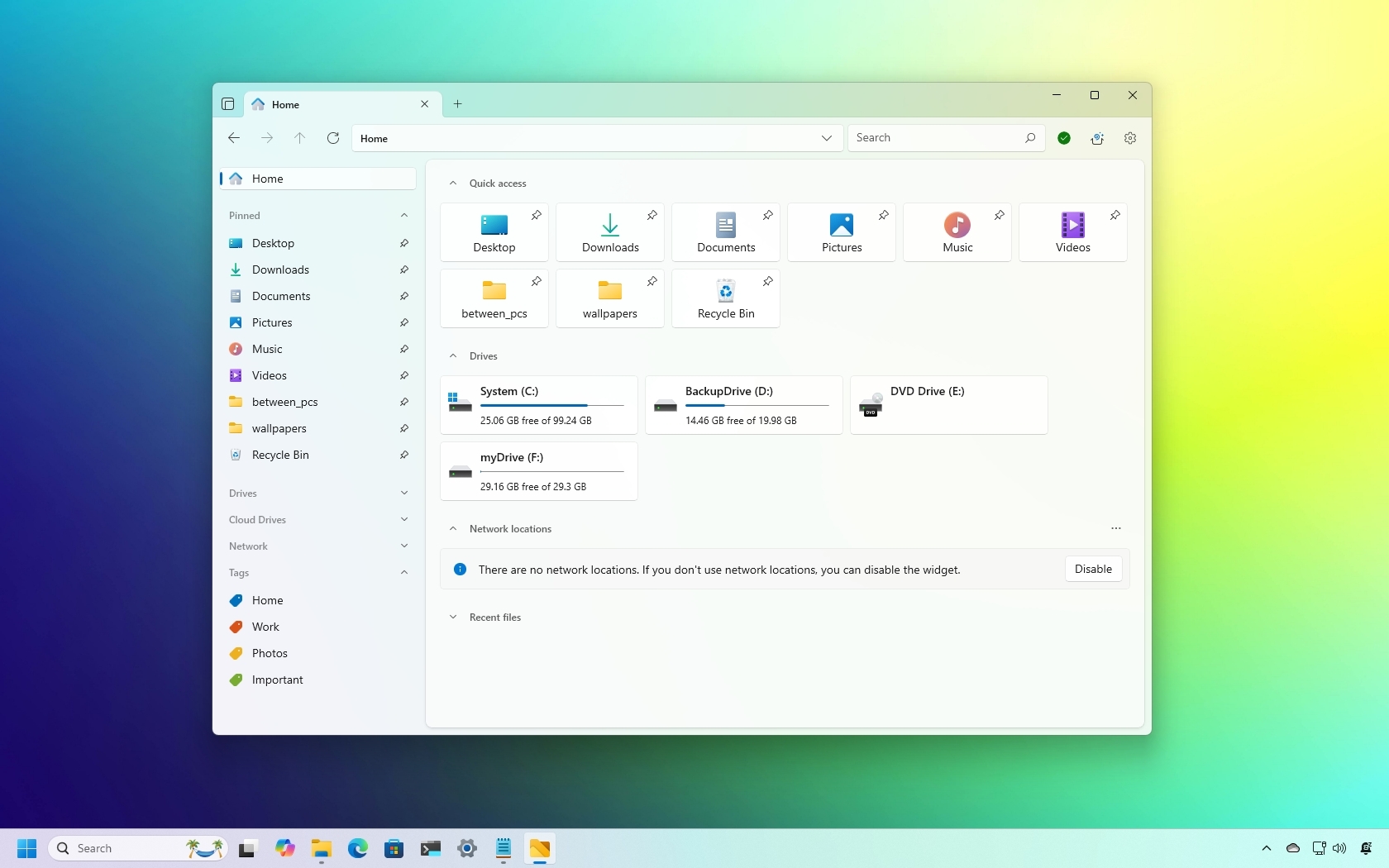Open a new tab with the plus button
Viewport: 1389px width, 868px height.
pyautogui.click(x=458, y=104)
